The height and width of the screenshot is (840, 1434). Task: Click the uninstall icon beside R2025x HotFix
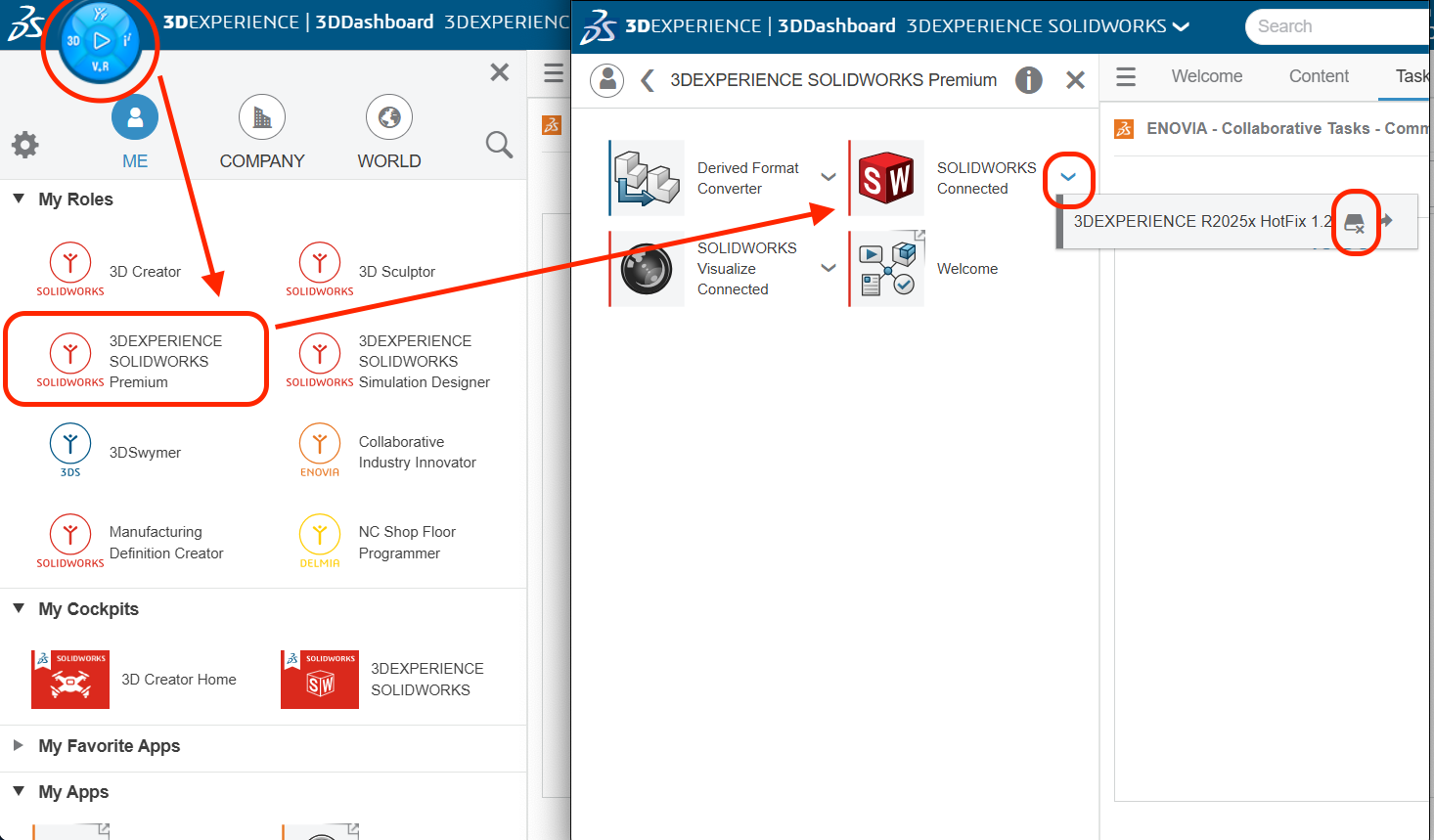point(1355,222)
